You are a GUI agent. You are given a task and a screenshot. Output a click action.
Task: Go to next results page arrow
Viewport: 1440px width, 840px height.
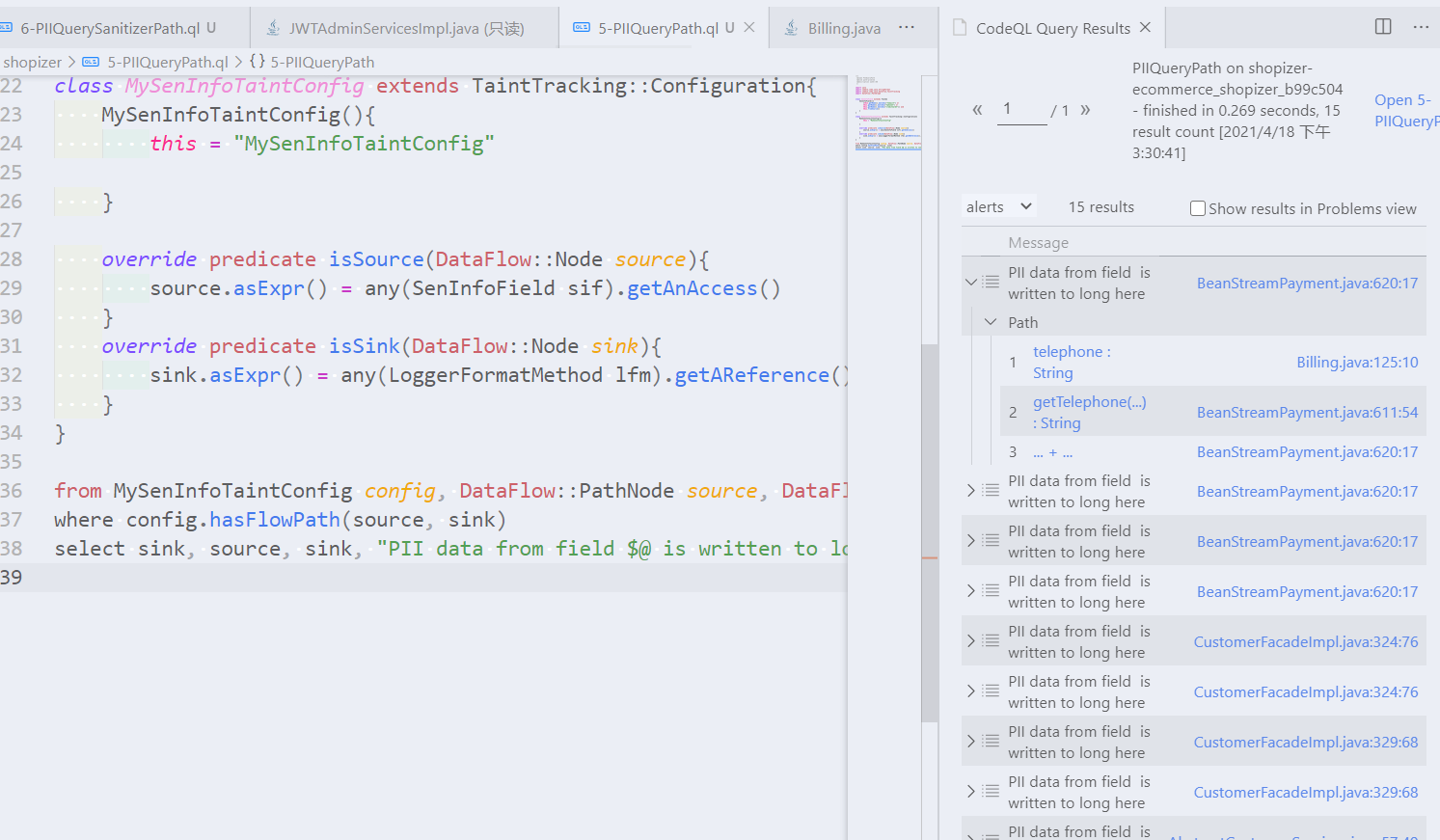[x=1085, y=109]
